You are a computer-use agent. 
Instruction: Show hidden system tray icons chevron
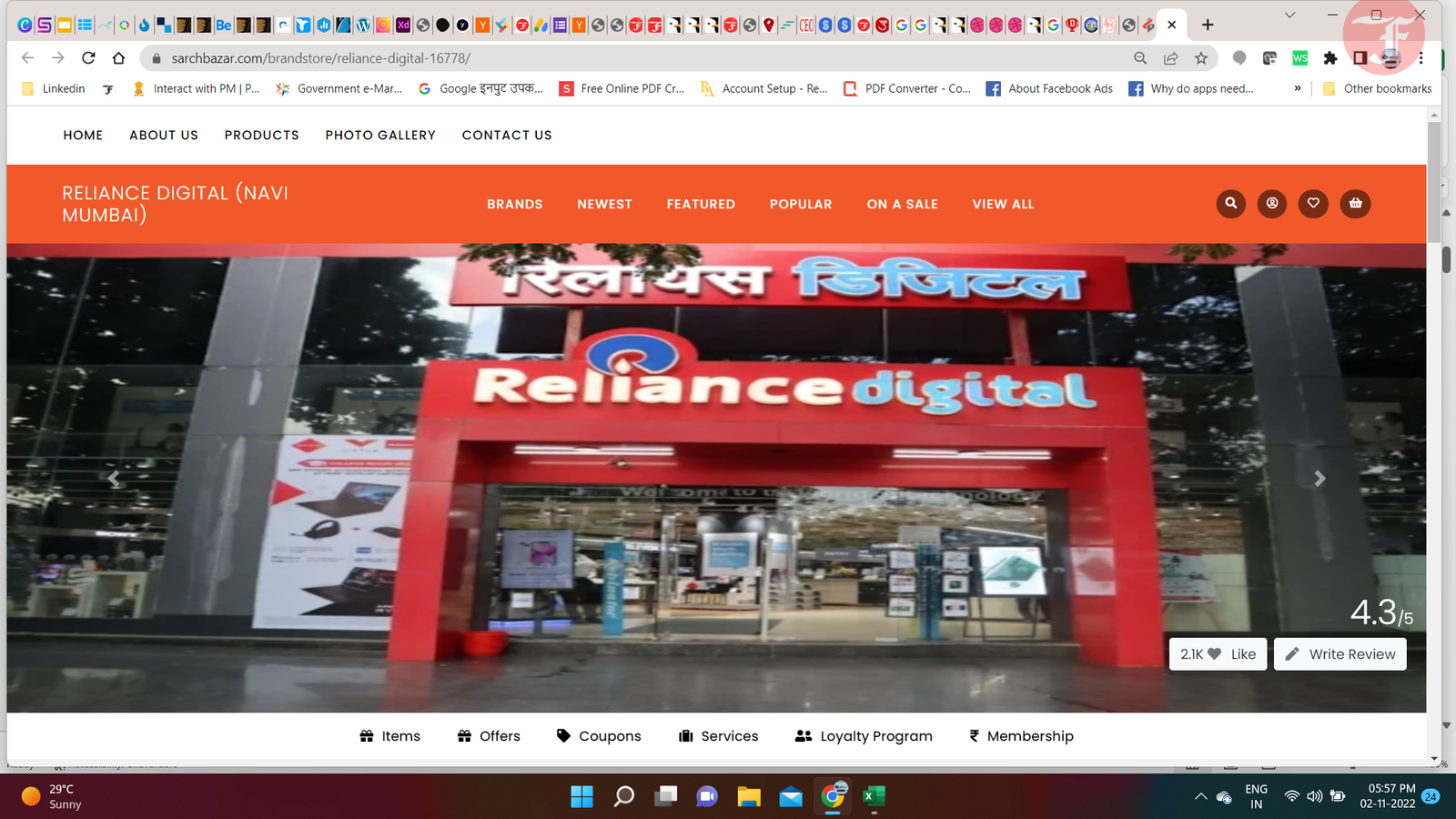(1201, 797)
